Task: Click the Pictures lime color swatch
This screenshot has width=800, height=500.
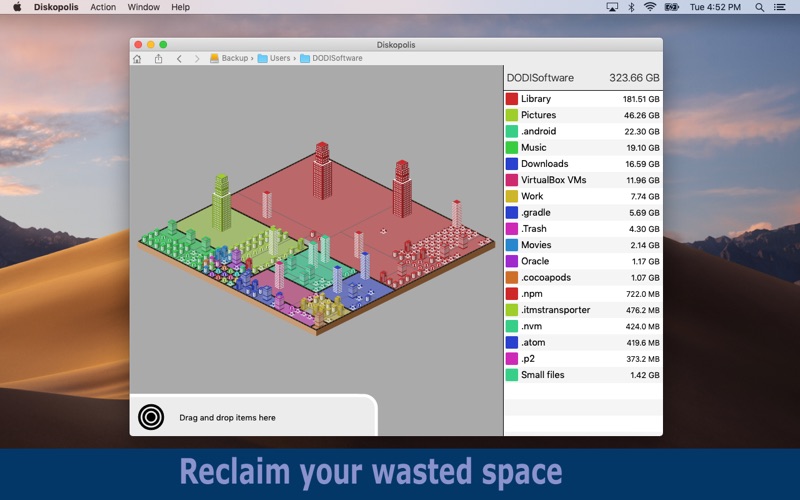Action: [512, 115]
